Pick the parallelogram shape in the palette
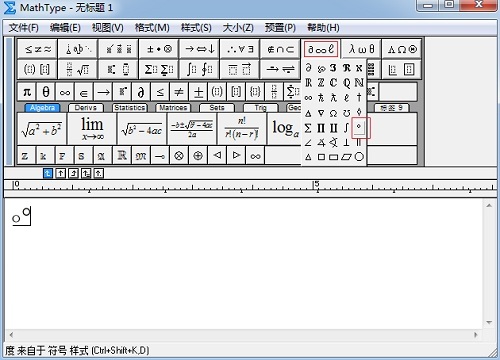This screenshot has height=360, width=500. pos(346,157)
